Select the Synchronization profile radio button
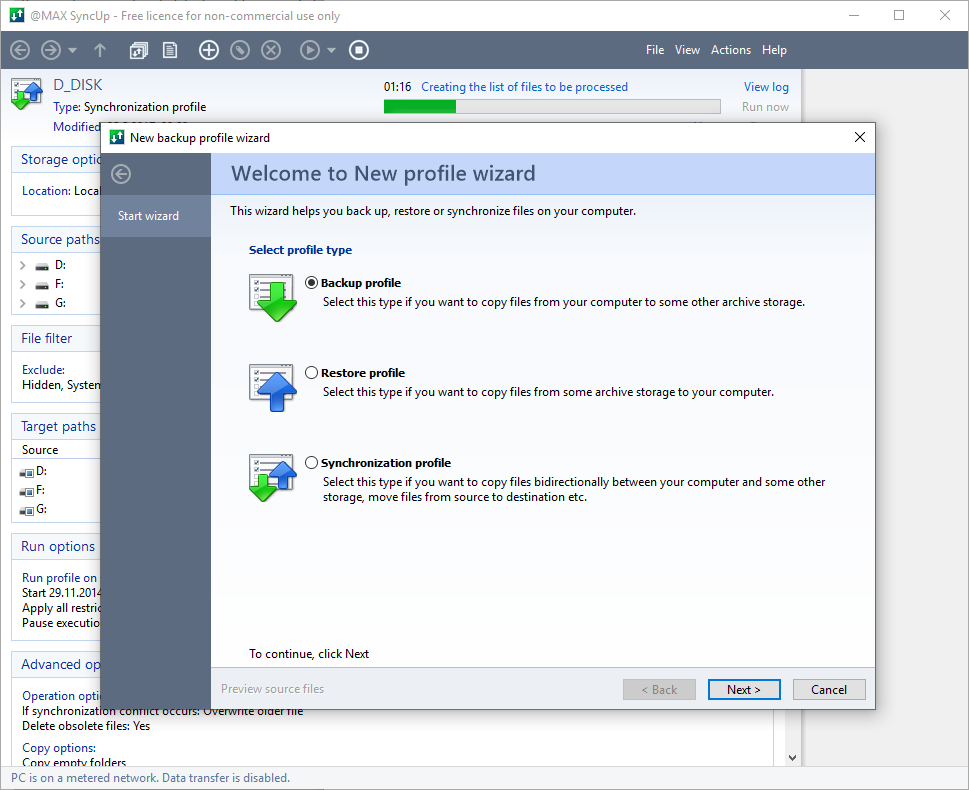This screenshot has height=790, width=969. (x=311, y=463)
